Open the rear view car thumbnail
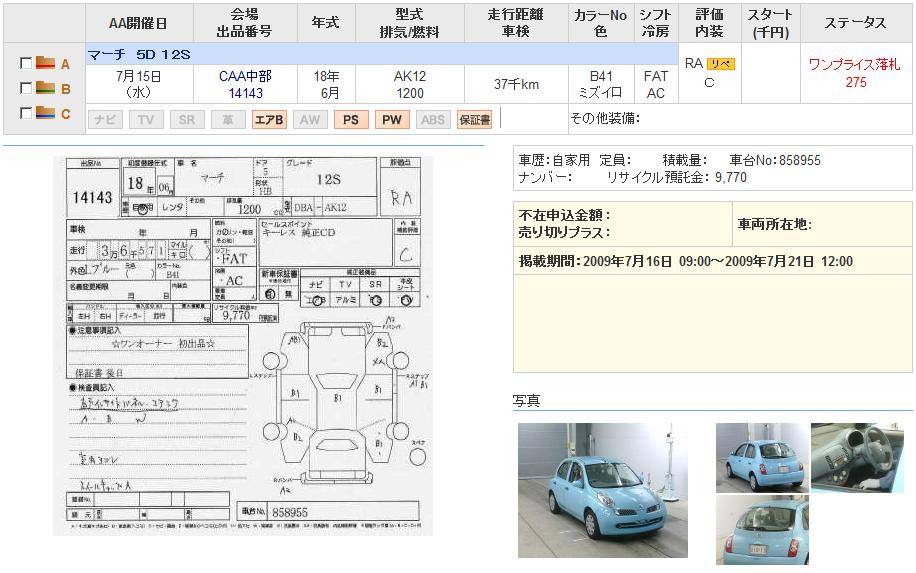 coord(762,530)
